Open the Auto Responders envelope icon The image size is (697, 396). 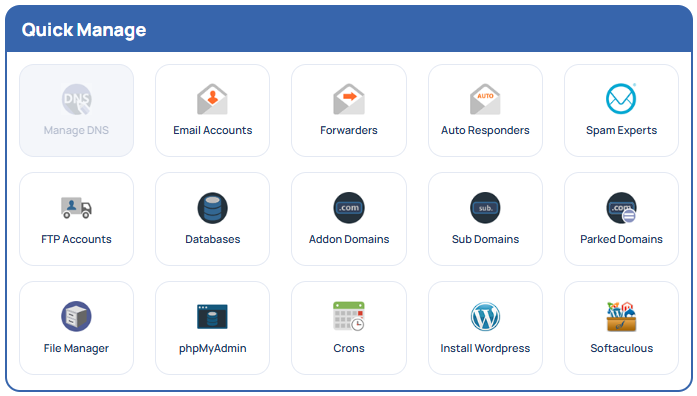[485, 99]
